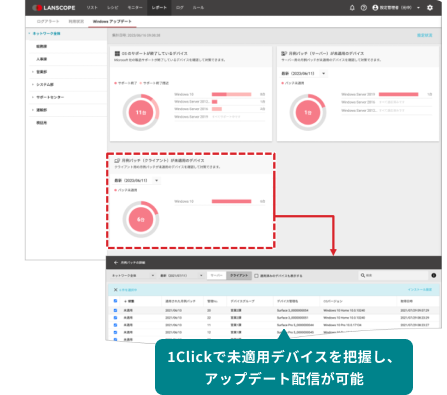Image resolution: width=447 pixels, height=395 pixels.
Task: Select 人事課 in the sidebar tree
Action: 42,59
